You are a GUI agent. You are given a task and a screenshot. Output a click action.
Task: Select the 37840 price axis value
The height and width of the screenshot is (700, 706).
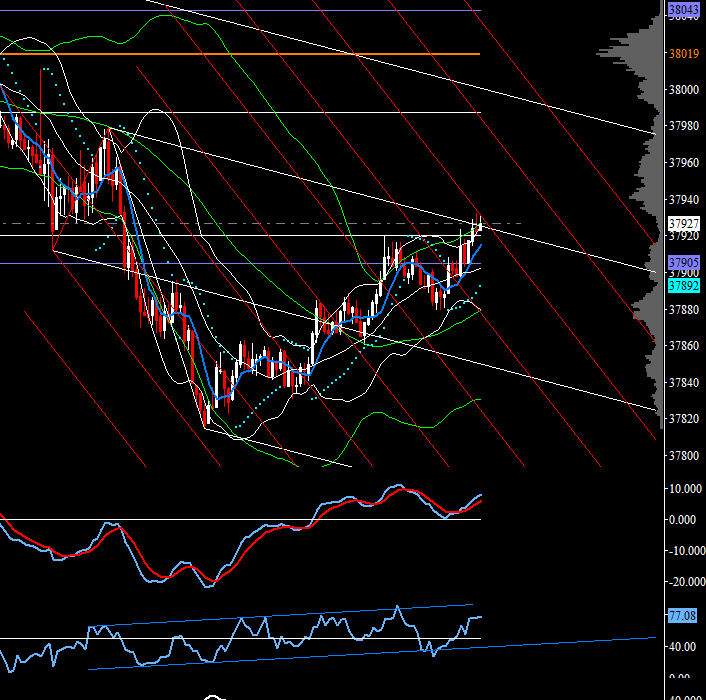tap(684, 383)
